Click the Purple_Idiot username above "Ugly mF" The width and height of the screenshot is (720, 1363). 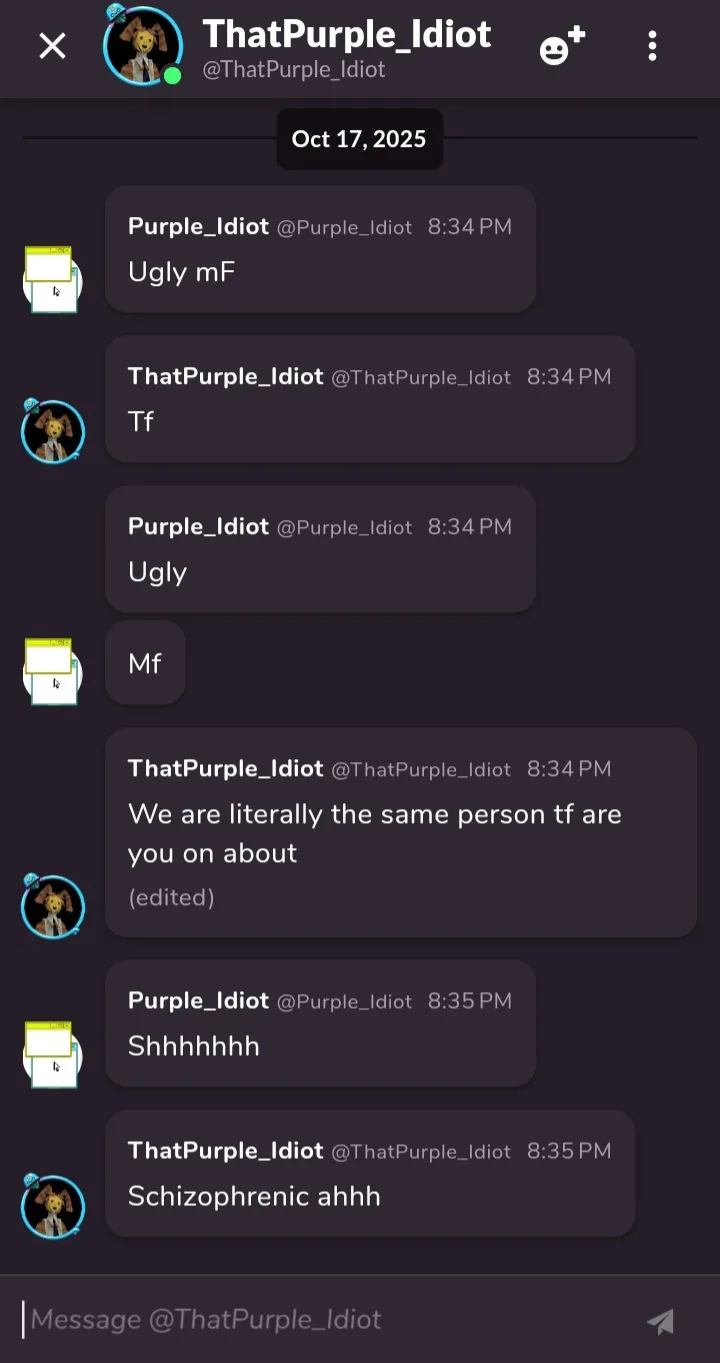click(198, 227)
